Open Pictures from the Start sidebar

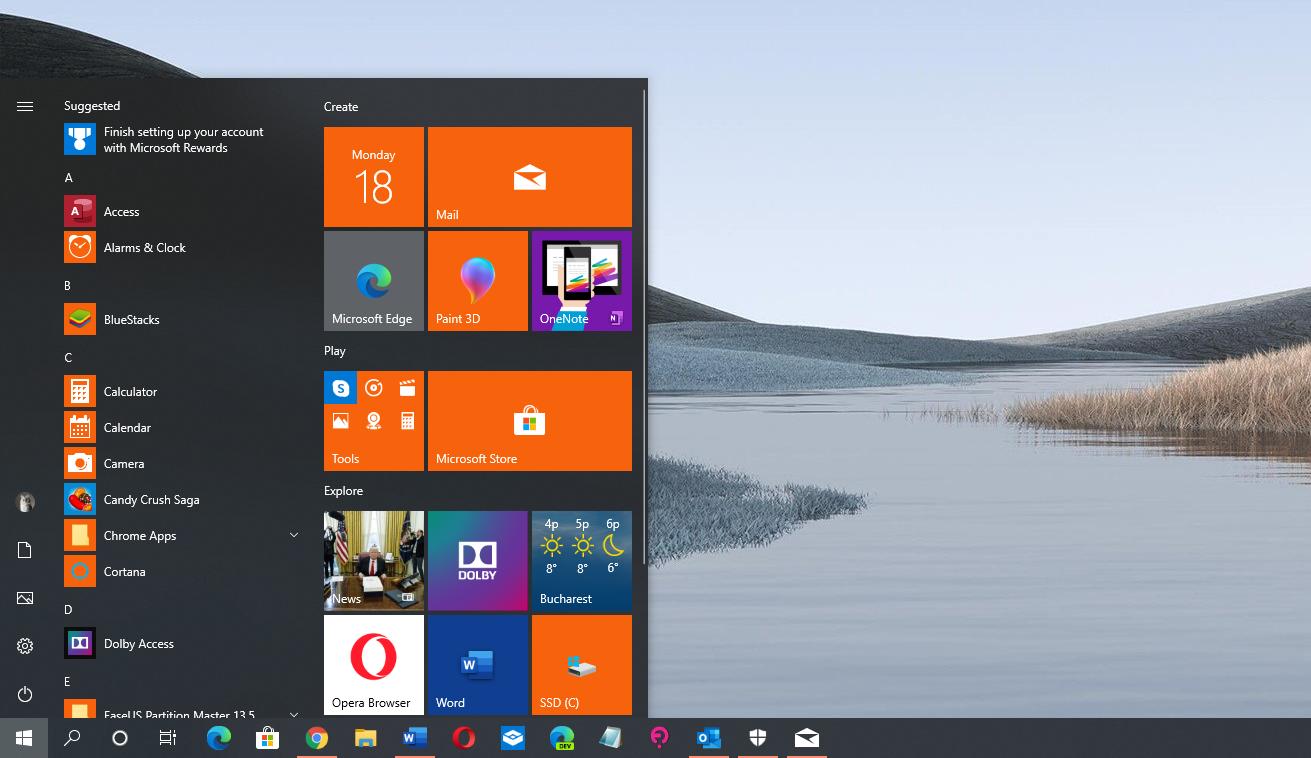point(25,598)
